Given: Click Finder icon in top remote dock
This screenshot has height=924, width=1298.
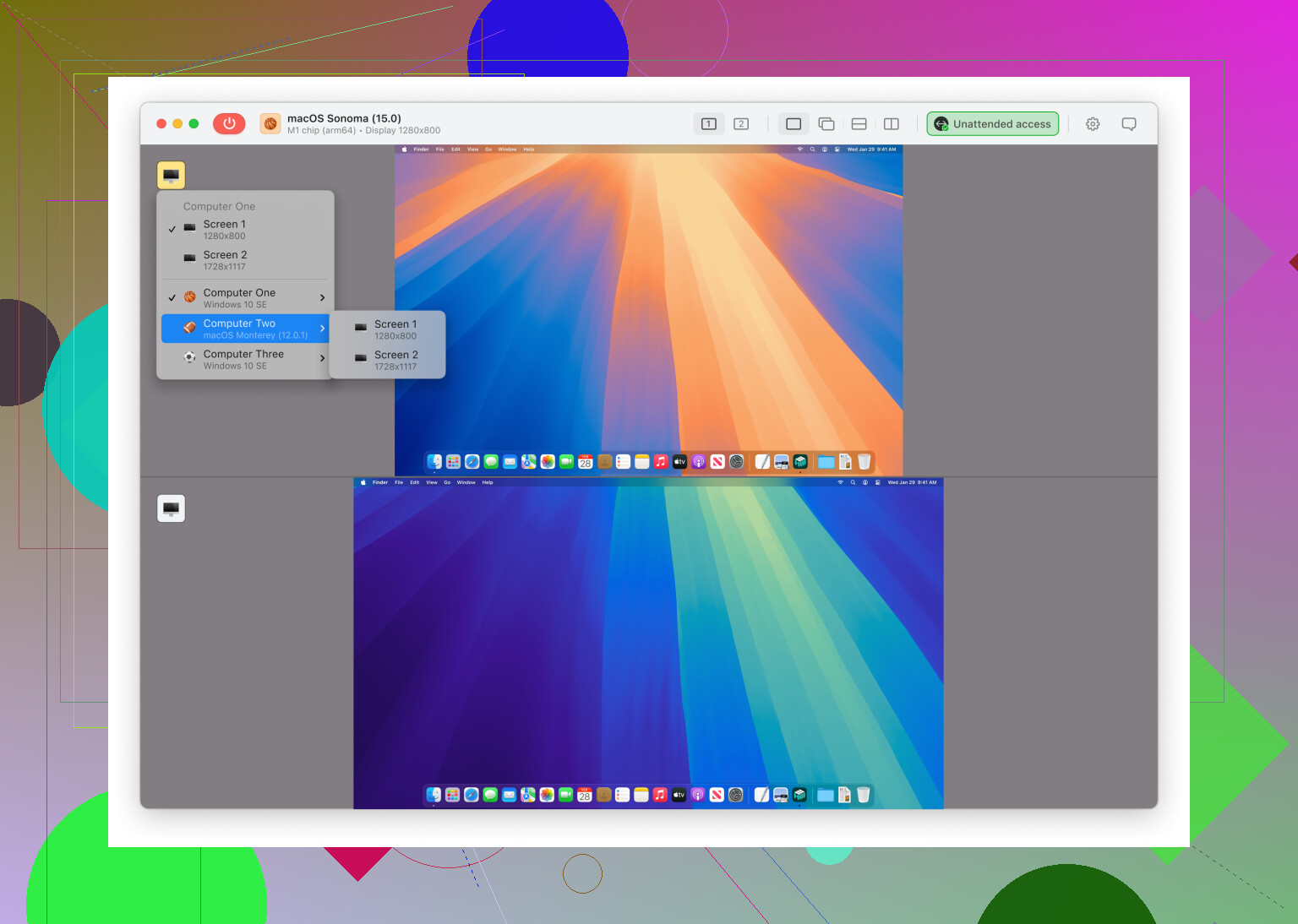Looking at the screenshot, I should click(x=434, y=462).
